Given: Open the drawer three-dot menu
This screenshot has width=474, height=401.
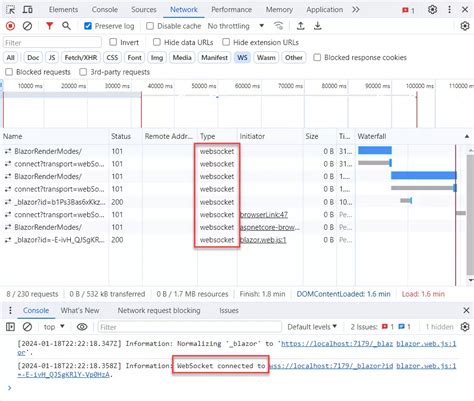Looking at the screenshot, I should click(x=10, y=310).
